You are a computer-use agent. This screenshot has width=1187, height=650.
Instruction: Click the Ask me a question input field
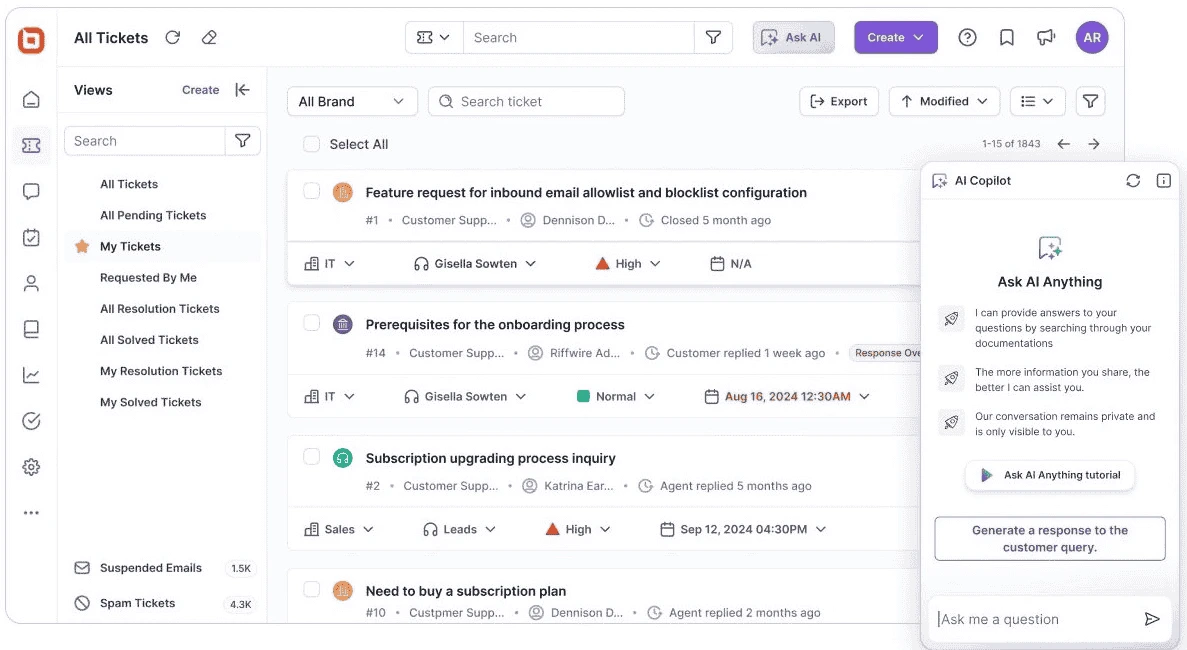[x=1030, y=619]
